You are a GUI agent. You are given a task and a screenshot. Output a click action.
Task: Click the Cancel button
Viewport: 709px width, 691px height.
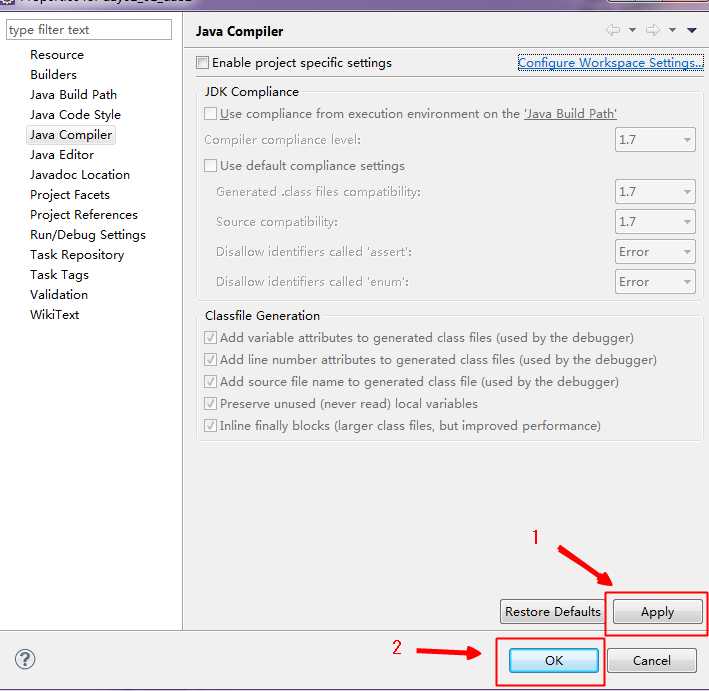[652, 660]
